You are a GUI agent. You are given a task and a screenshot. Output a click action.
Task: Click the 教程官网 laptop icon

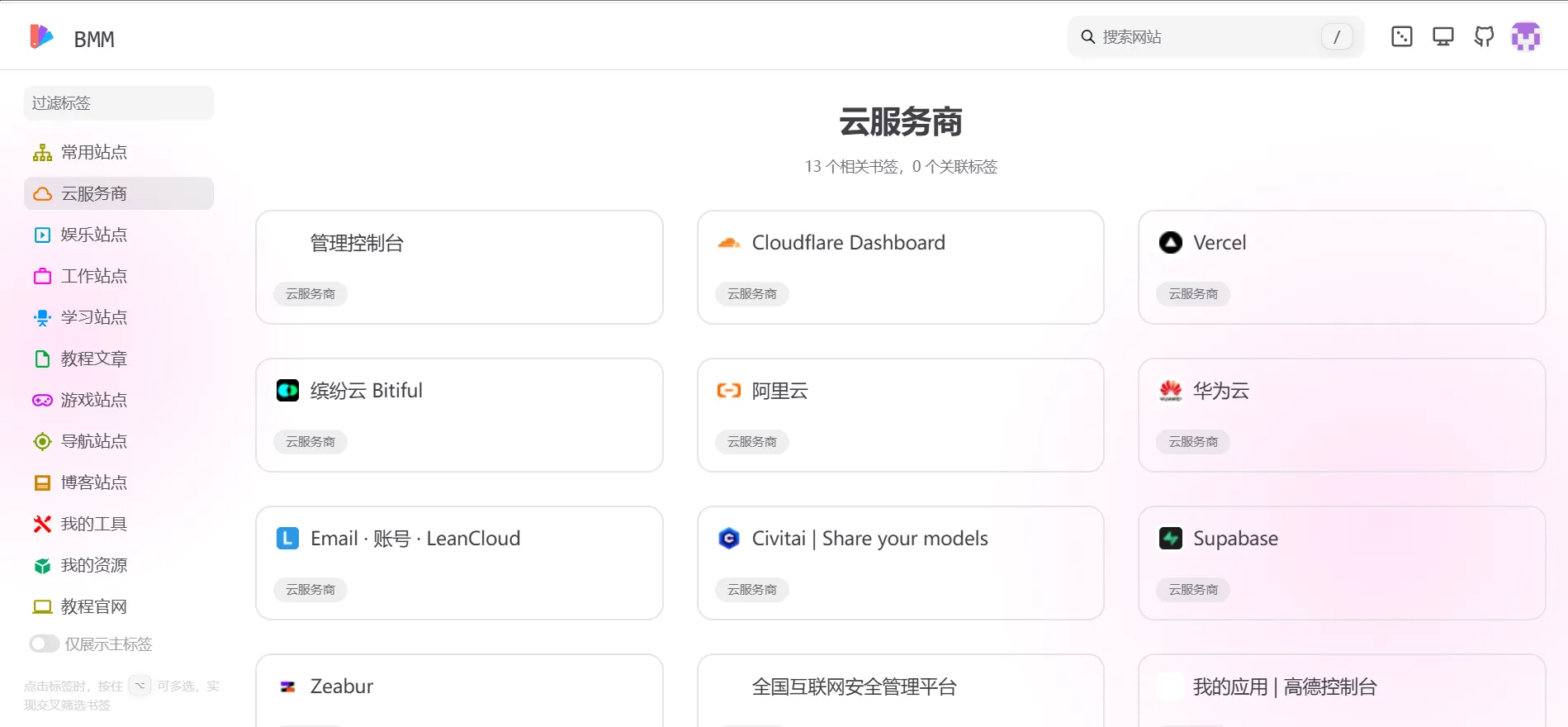pos(42,606)
